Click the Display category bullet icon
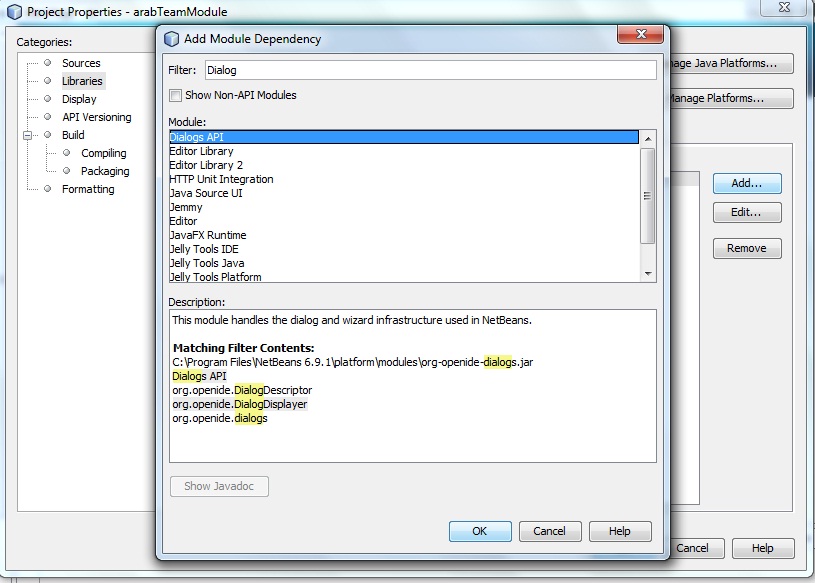 pyautogui.click(x=48, y=99)
